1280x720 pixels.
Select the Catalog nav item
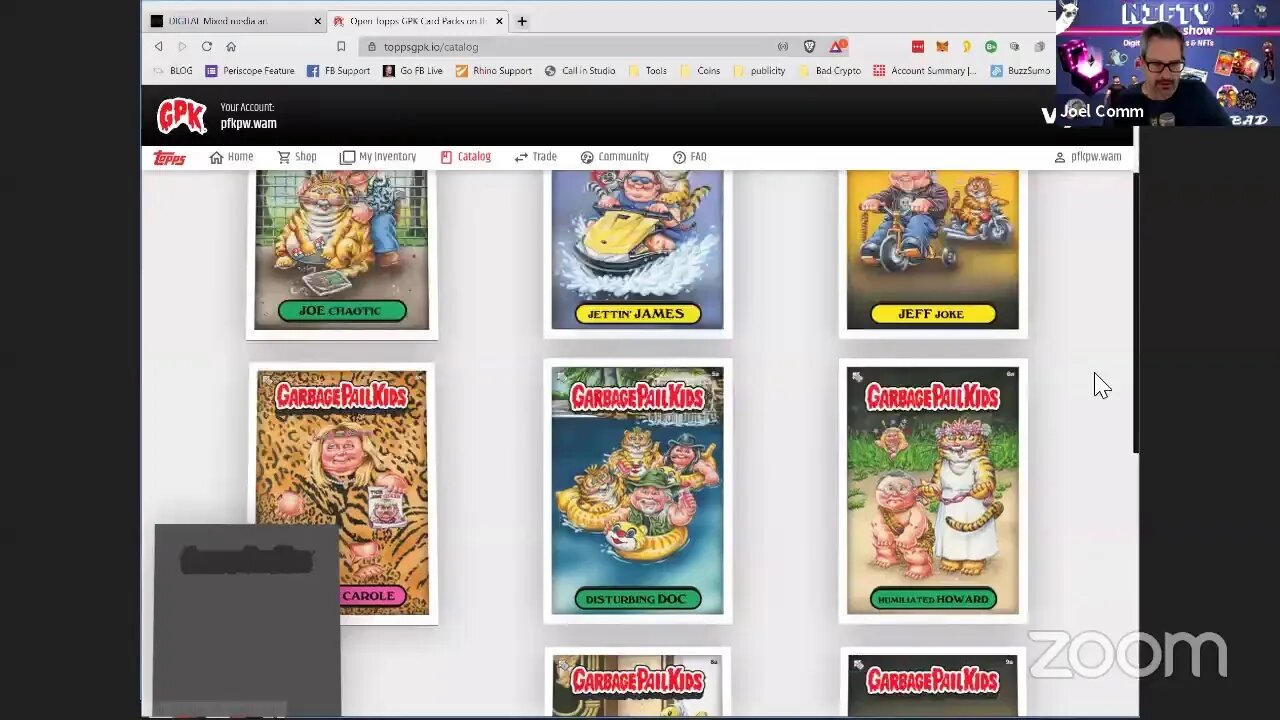(x=465, y=157)
